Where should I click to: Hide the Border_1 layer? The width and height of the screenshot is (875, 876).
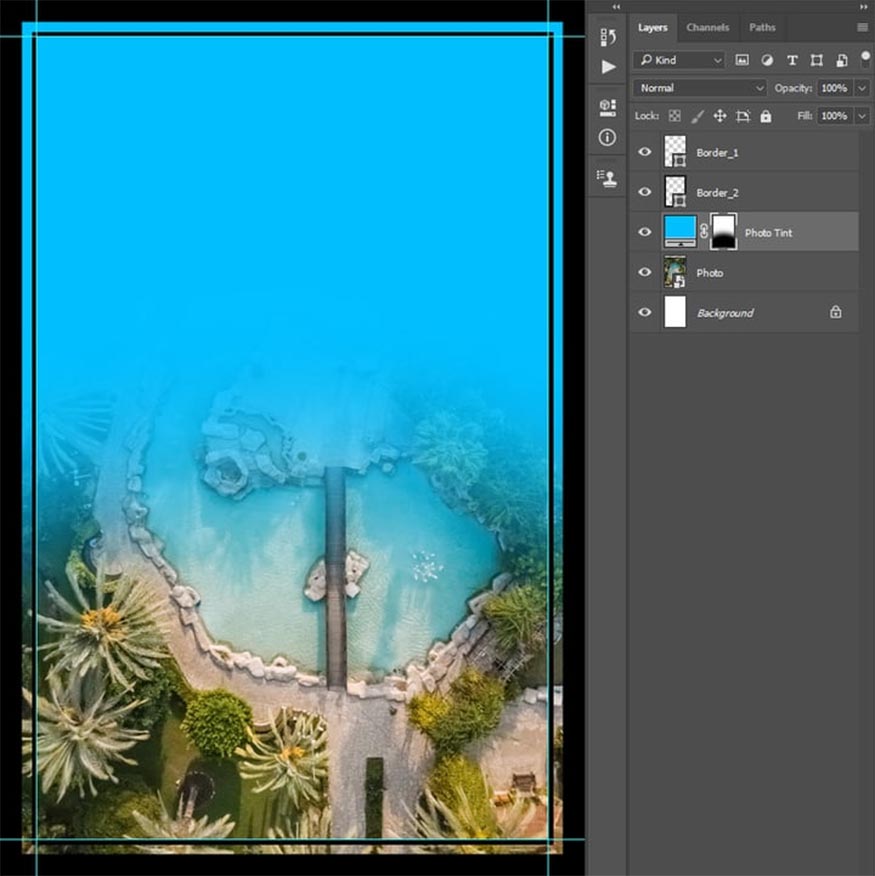[x=644, y=152]
